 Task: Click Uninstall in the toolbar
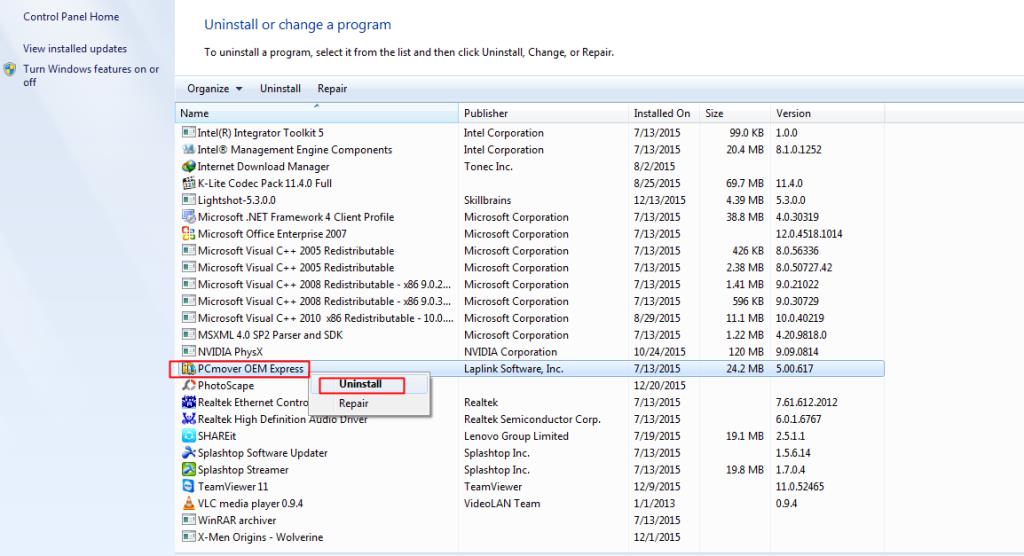280,89
